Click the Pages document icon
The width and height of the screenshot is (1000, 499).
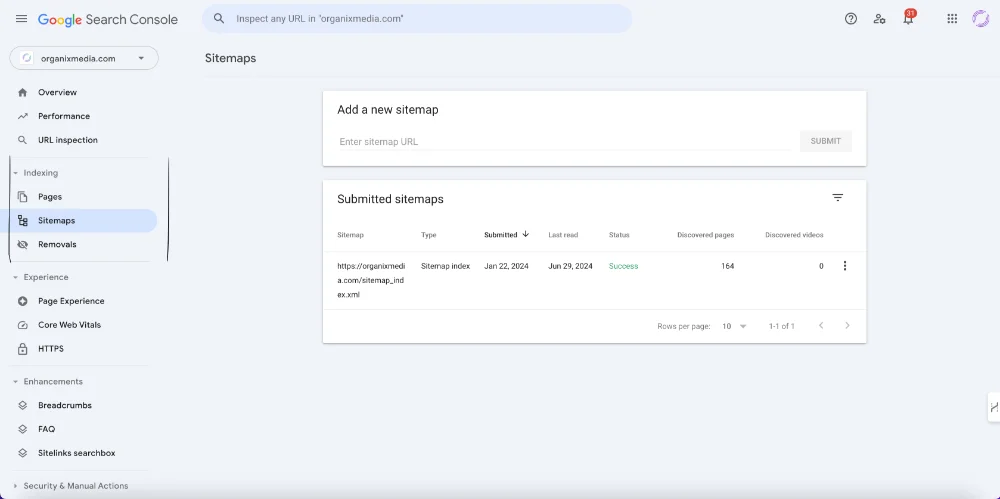click(23, 197)
